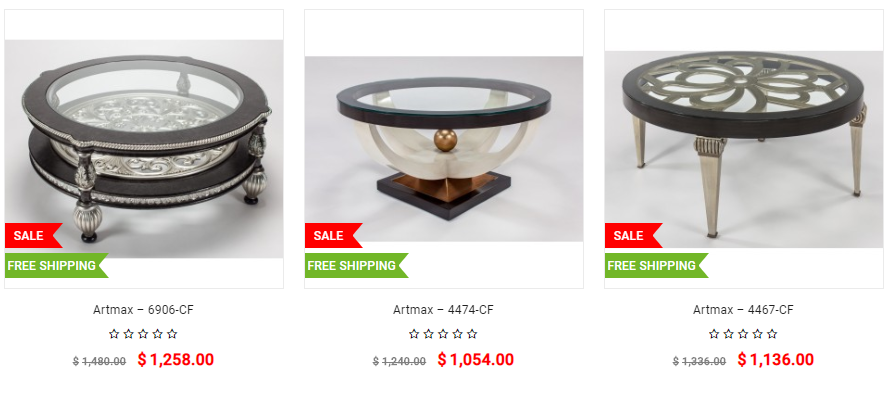This screenshot has height=400, width=886.
Task: Open the Artmax – 6906-CF product link
Action: click(144, 310)
